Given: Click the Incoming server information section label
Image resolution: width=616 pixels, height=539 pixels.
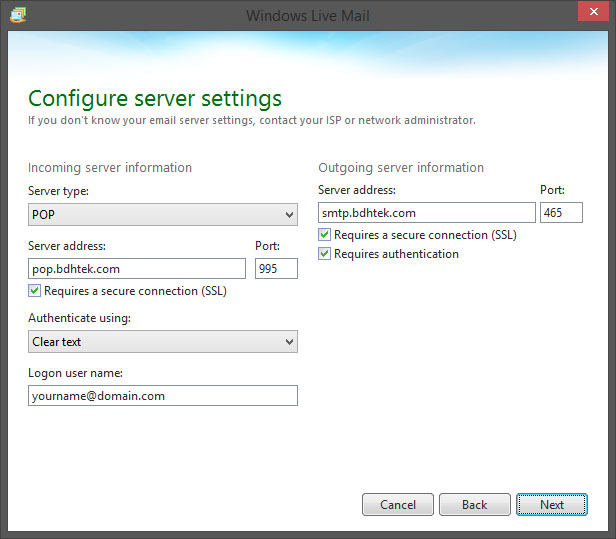Looking at the screenshot, I should tap(110, 168).
